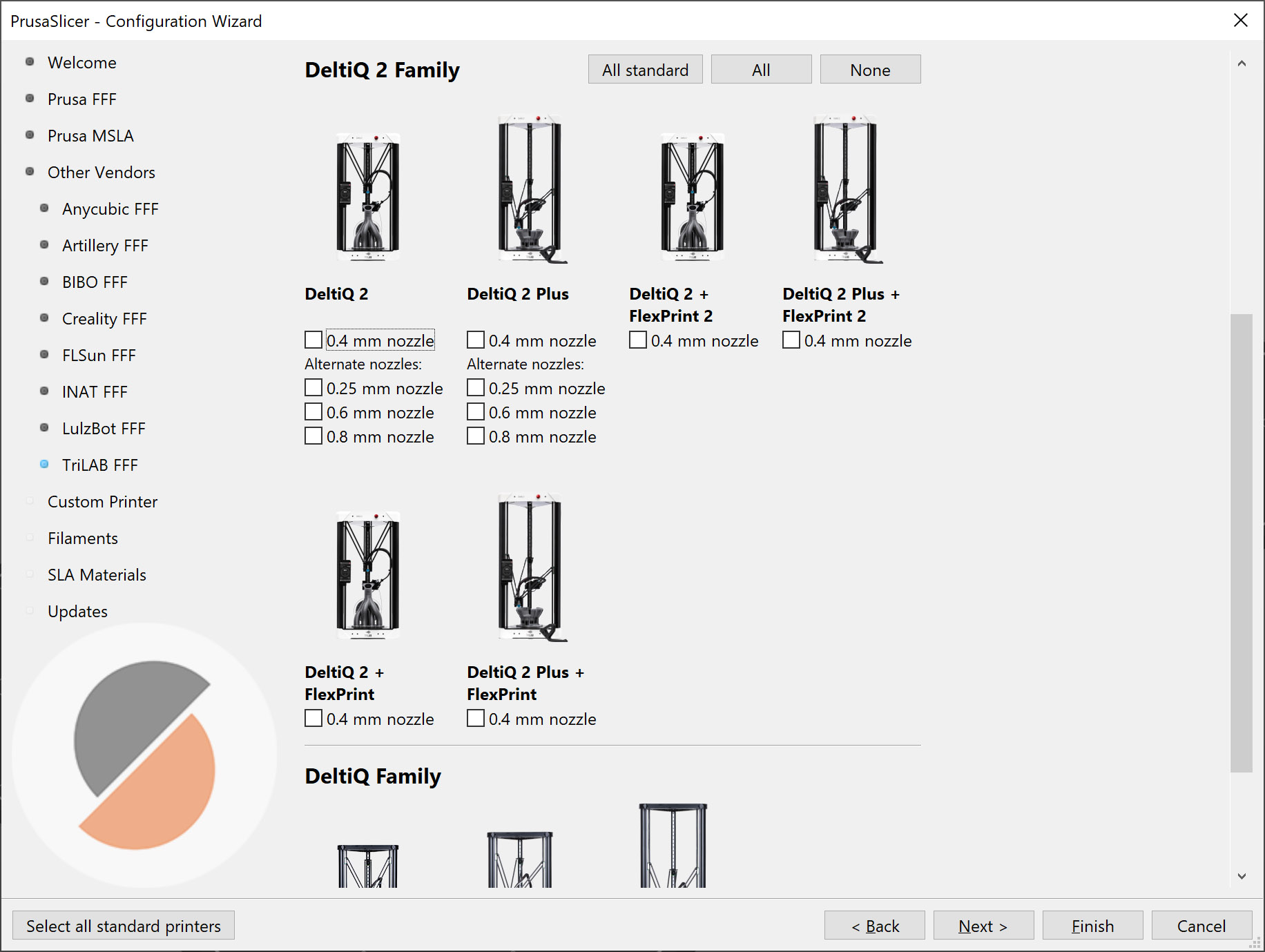Jump to the Filaments page

coord(83,538)
